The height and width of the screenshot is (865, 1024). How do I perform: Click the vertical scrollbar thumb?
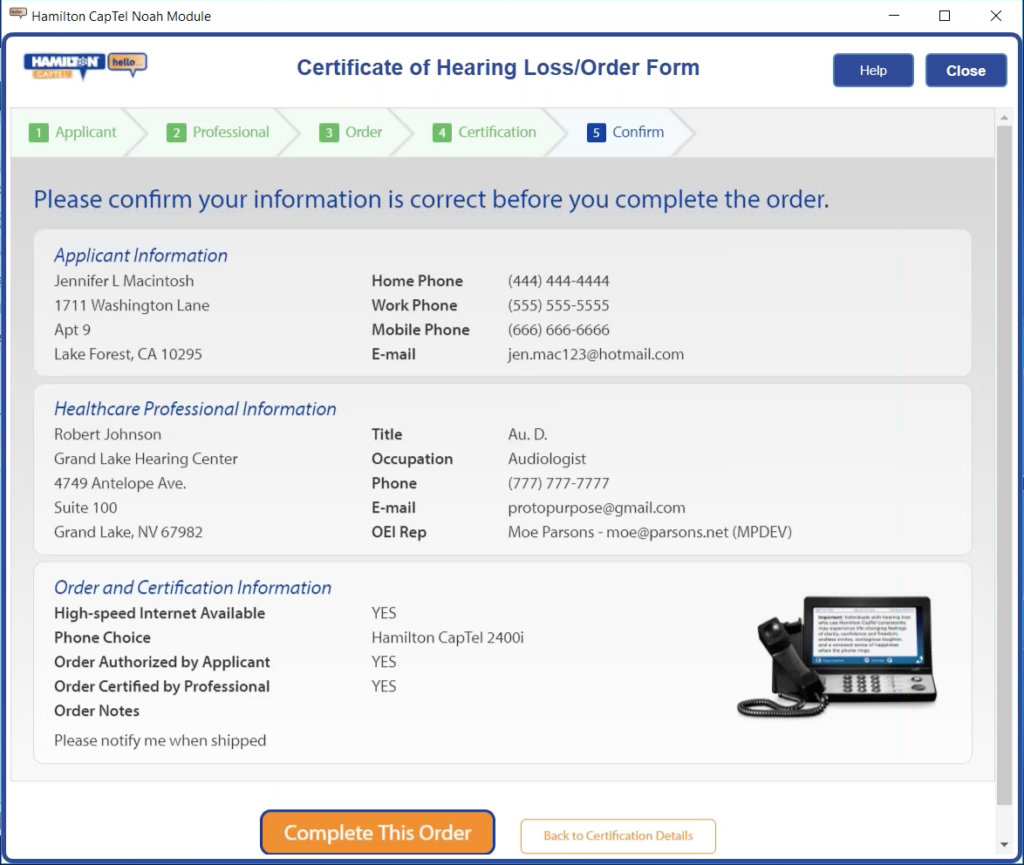1004,465
